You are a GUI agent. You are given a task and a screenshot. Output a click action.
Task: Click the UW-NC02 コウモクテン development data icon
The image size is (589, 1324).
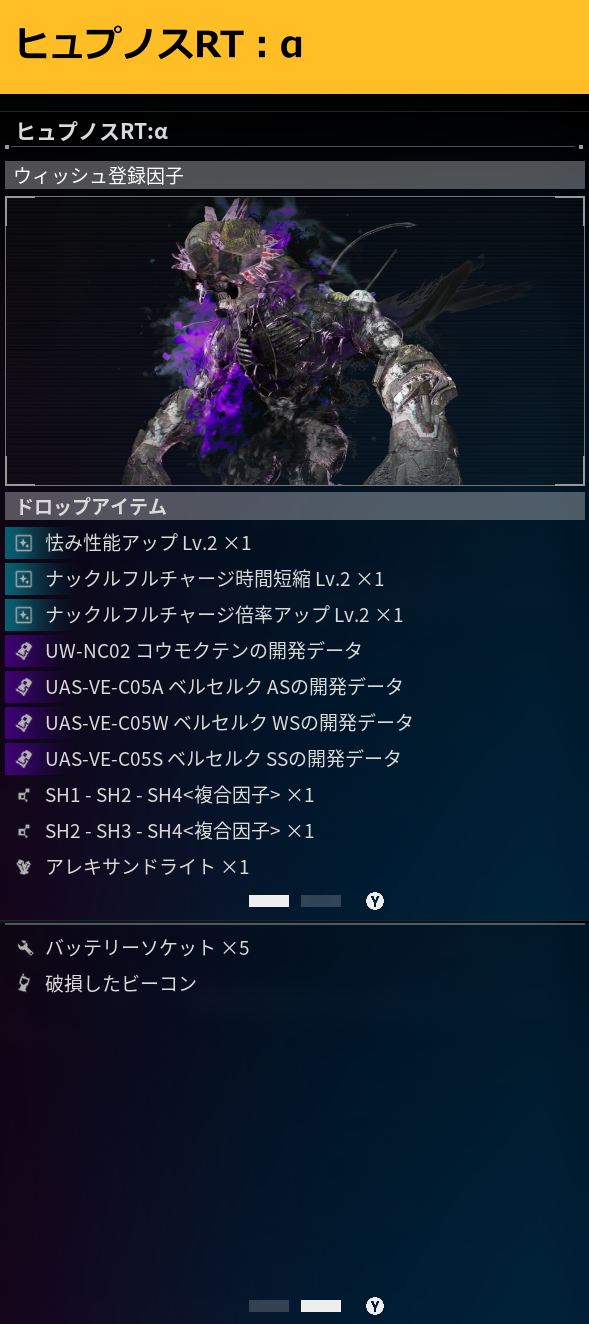(x=24, y=651)
